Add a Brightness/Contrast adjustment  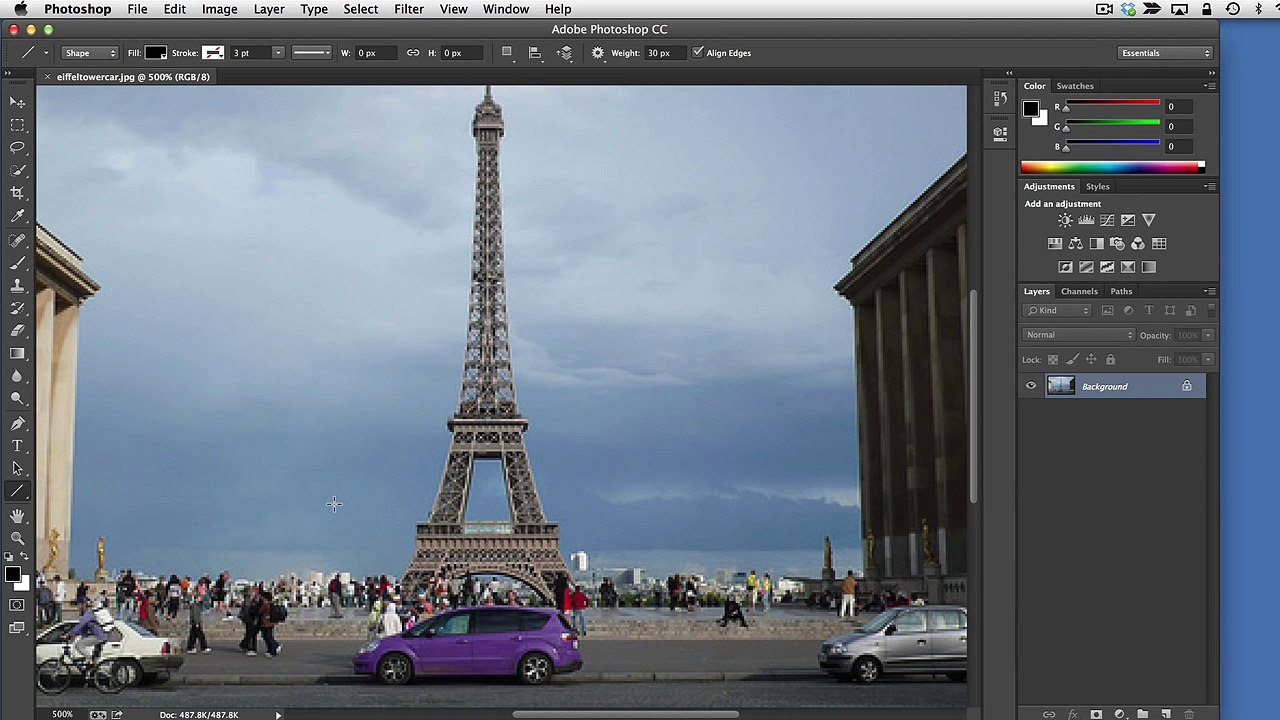pos(1065,220)
